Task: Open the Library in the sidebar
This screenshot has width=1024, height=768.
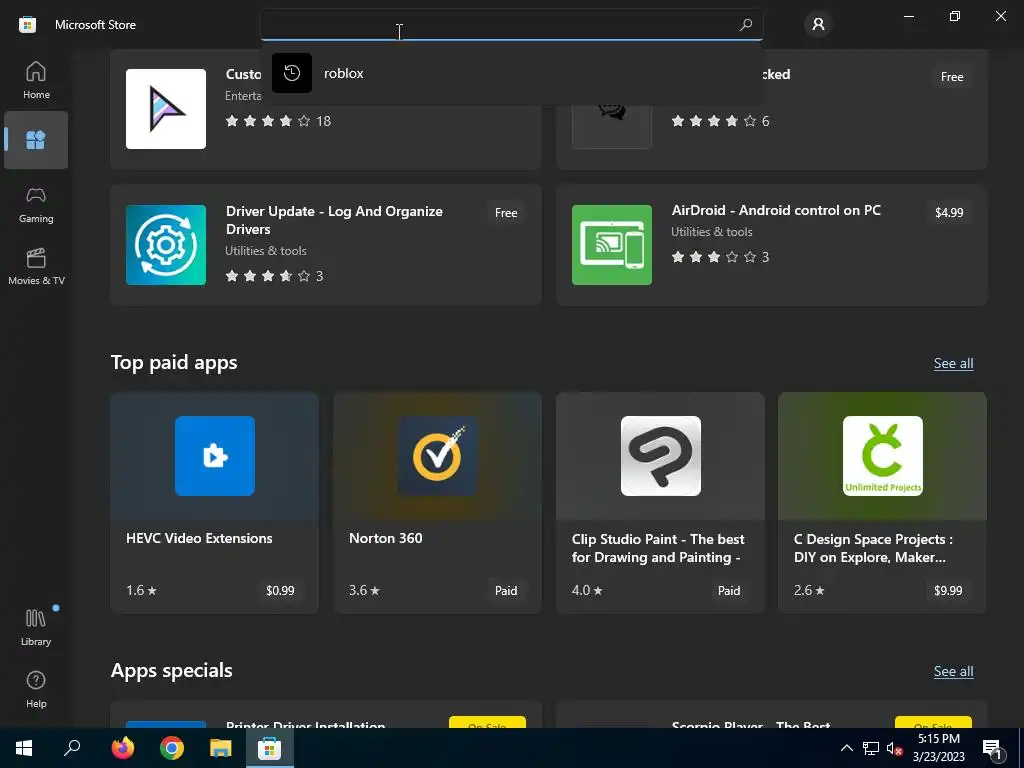Action: click(36, 627)
